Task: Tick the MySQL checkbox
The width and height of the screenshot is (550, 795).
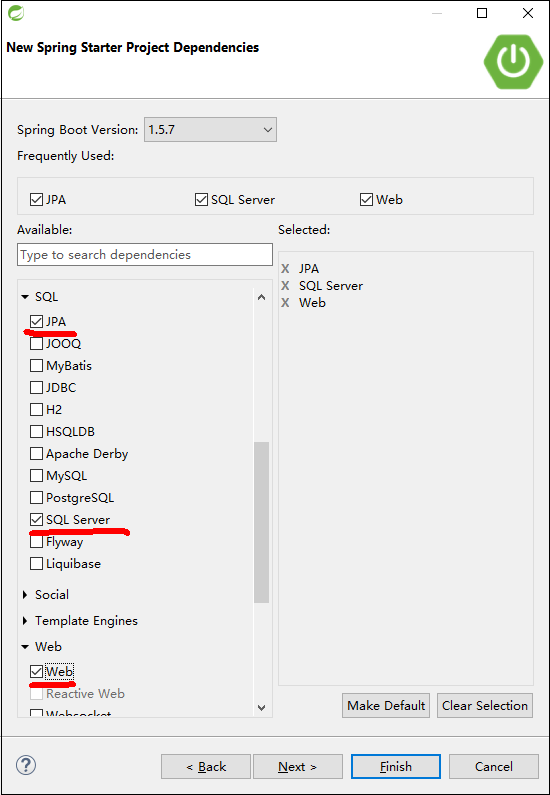Action: tap(36, 476)
